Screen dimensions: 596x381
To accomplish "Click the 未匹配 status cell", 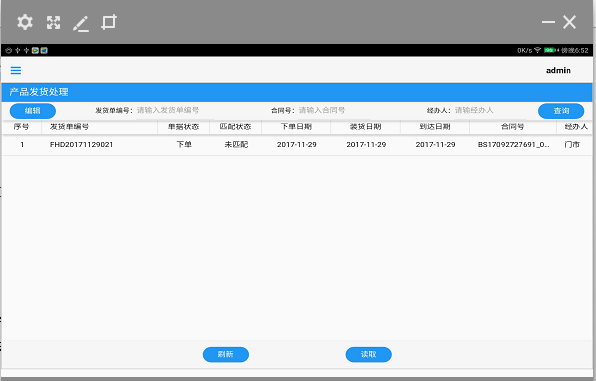I will [236, 144].
